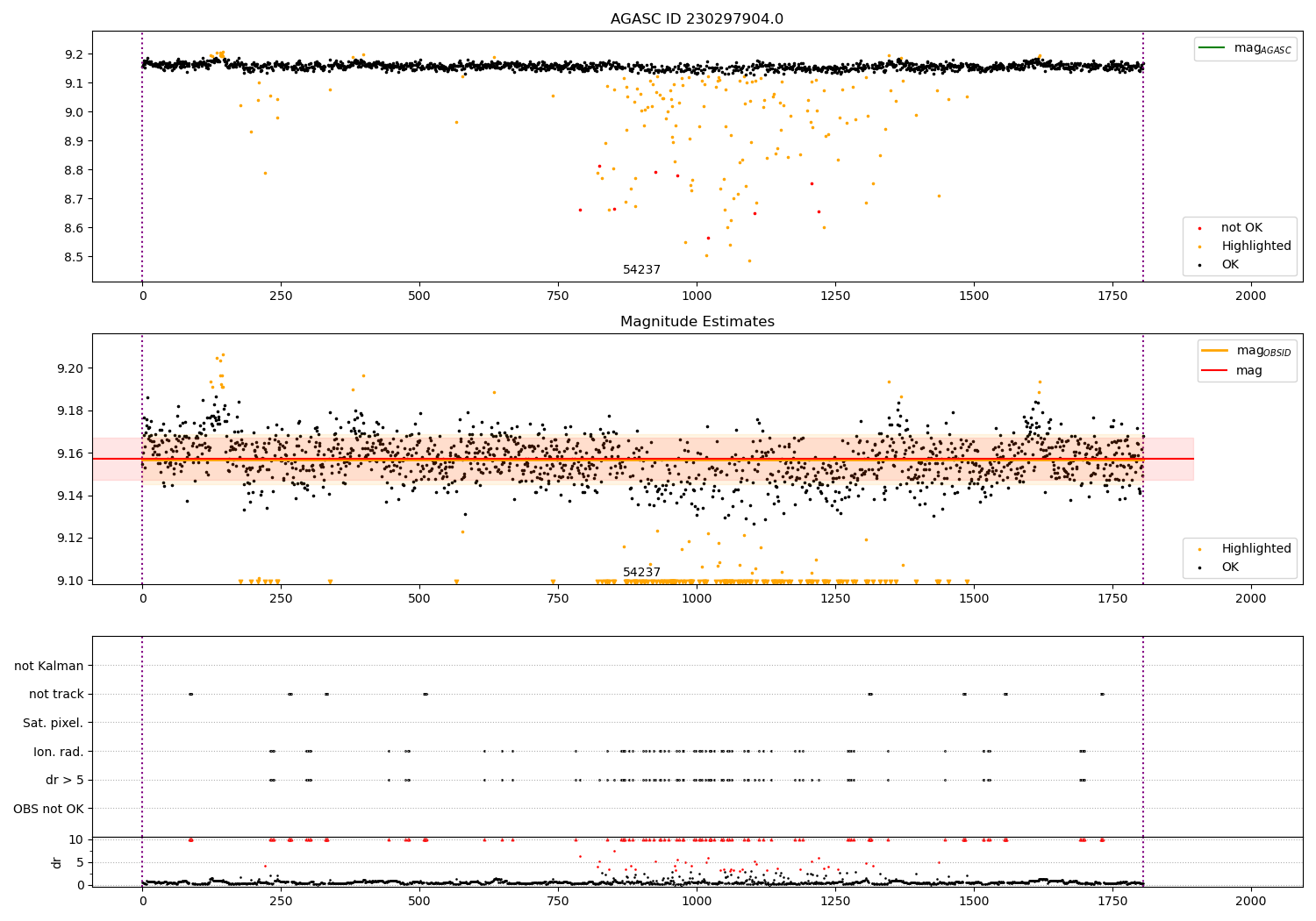Image resolution: width=1316 pixels, height=921 pixels.
Task: Click the 'dr > 5' row label
Action: [65, 780]
